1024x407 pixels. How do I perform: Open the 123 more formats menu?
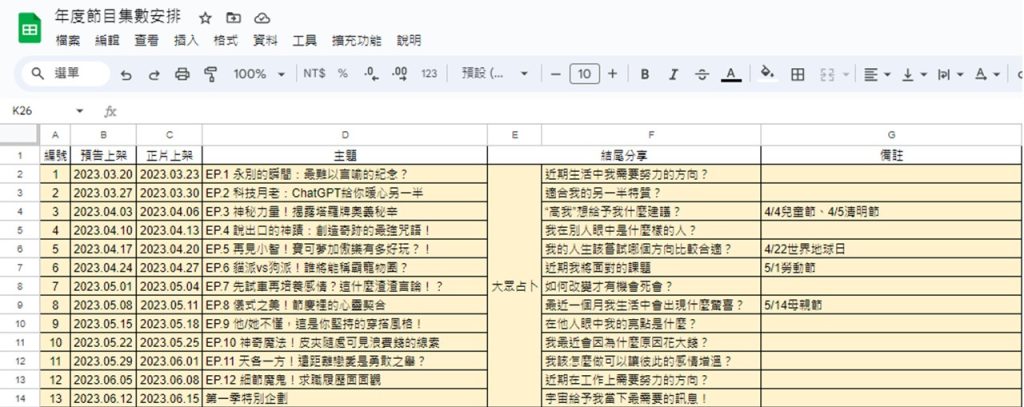click(x=429, y=74)
